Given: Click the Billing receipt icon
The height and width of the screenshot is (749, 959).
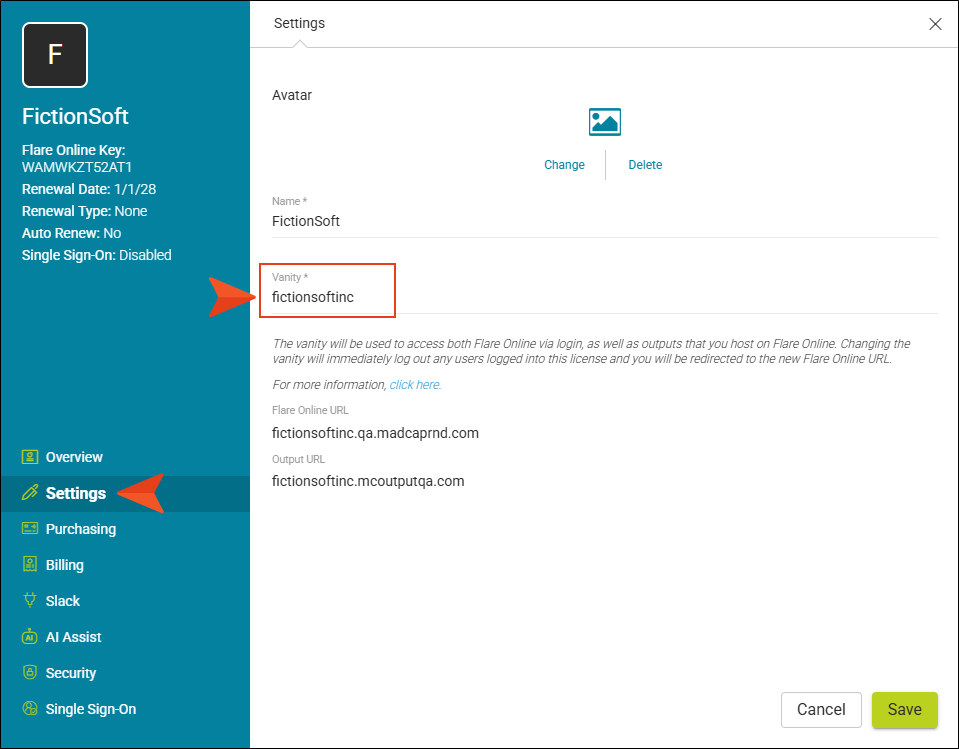Looking at the screenshot, I should [x=29, y=564].
